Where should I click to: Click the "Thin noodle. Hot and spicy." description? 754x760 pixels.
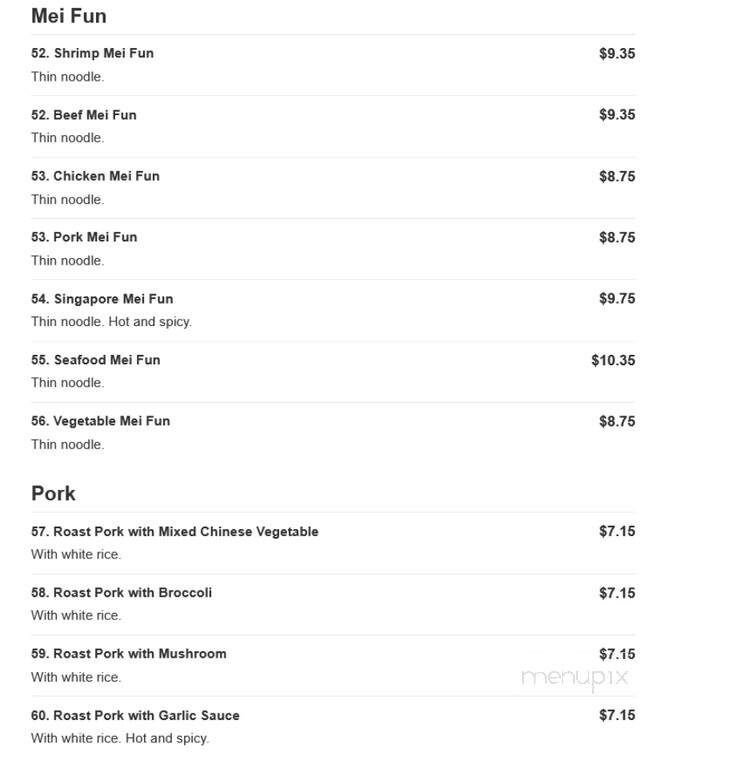(111, 322)
